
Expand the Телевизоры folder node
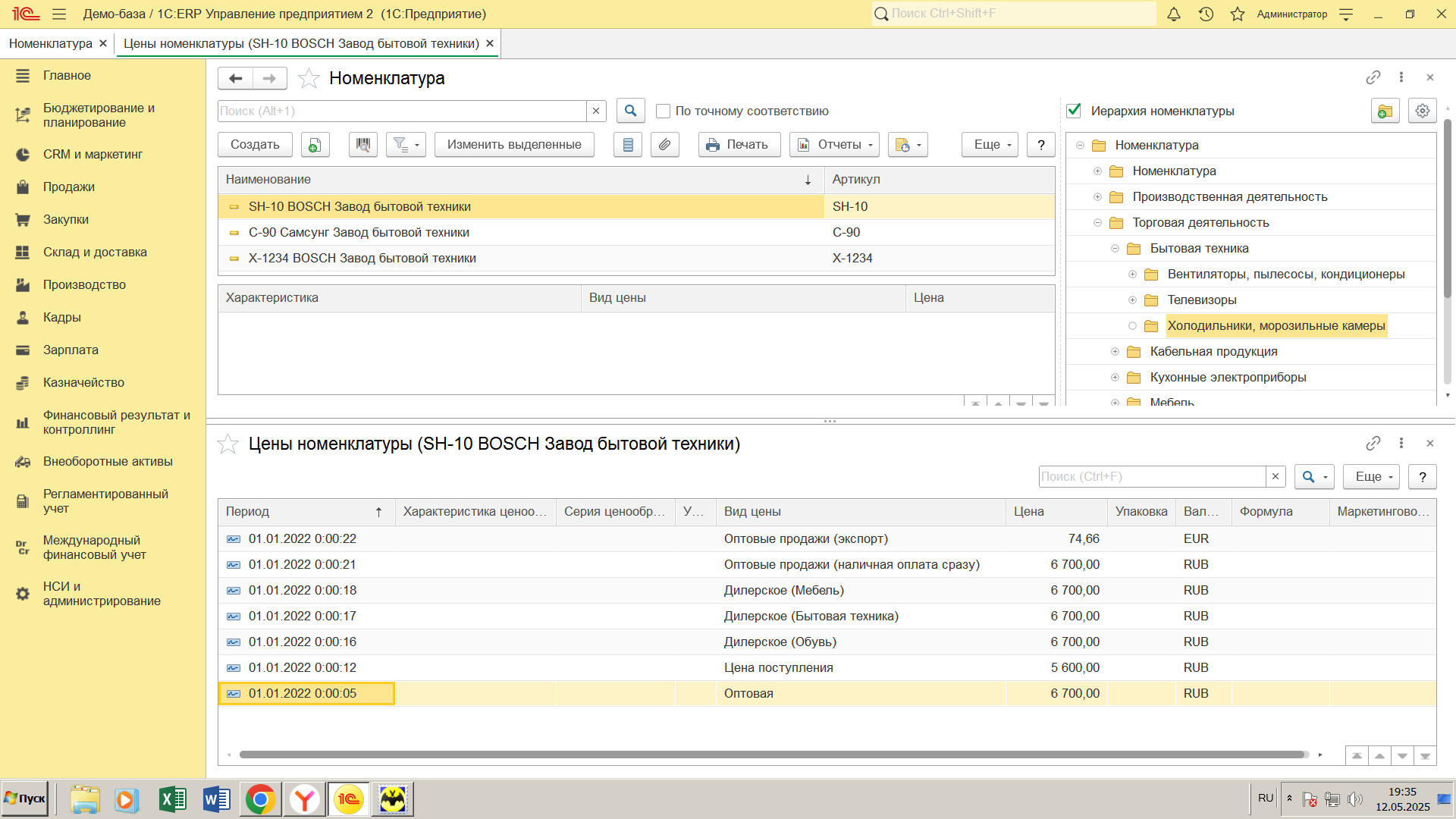[x=1132, y=300]
